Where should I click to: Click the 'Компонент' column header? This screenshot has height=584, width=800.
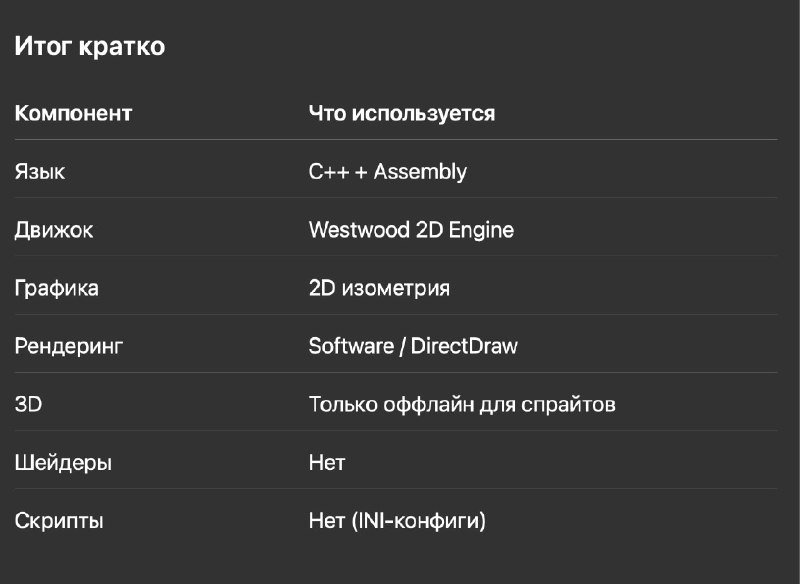[x=73, y=113]
